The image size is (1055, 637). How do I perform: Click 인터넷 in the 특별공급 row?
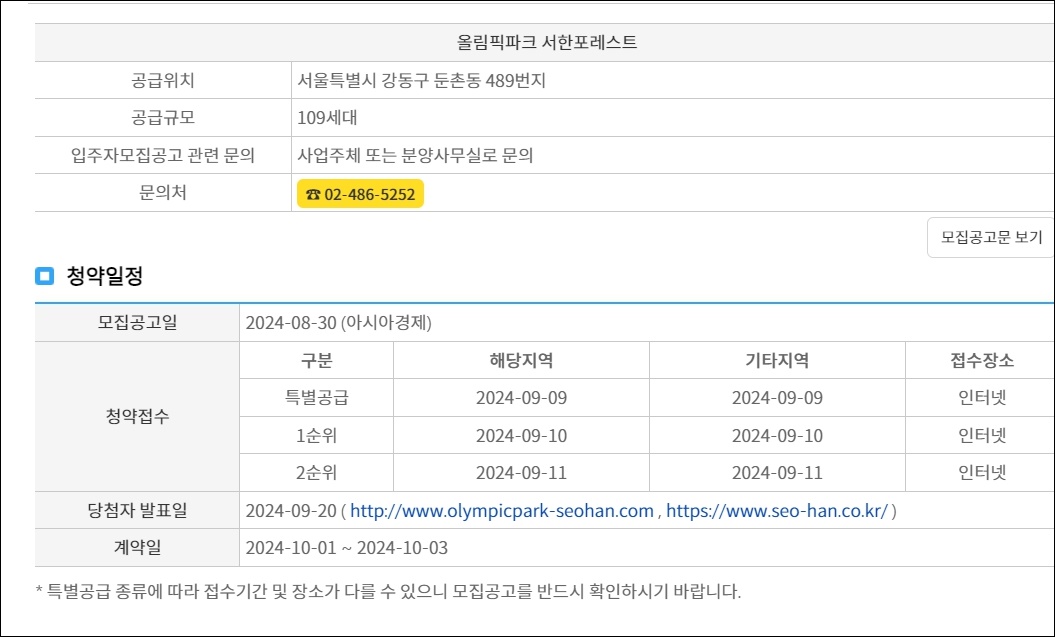coord(982,398)
